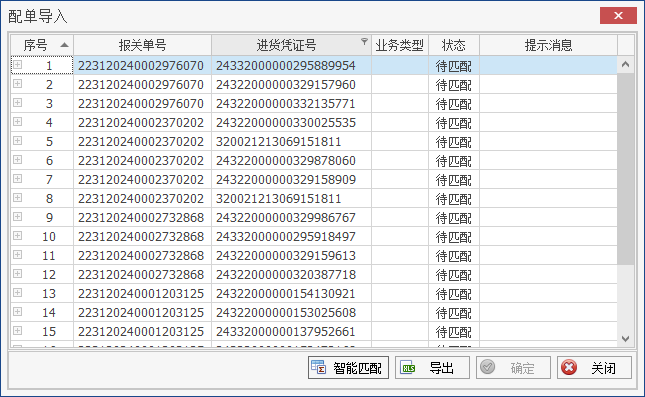645x397 pixels.
Task: Select row 5 voucher 32002121306915​1811
Action: tap(291, 142)
